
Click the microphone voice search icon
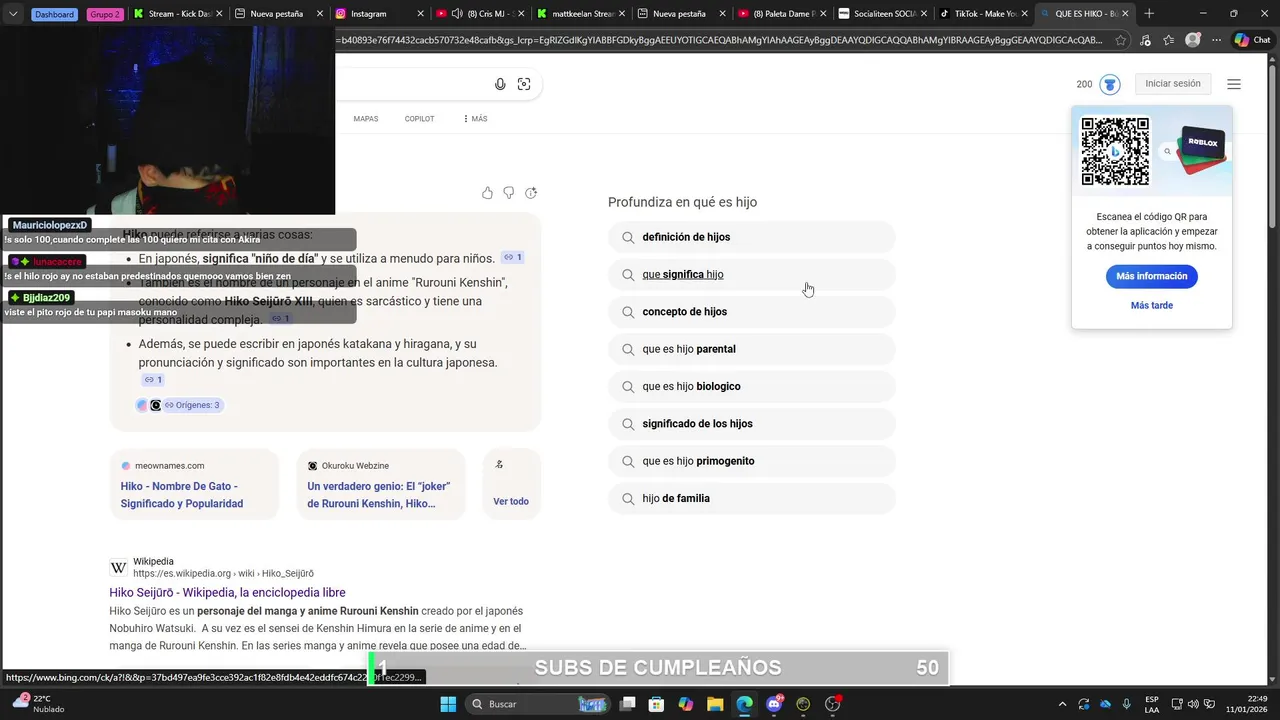[500, 84]
